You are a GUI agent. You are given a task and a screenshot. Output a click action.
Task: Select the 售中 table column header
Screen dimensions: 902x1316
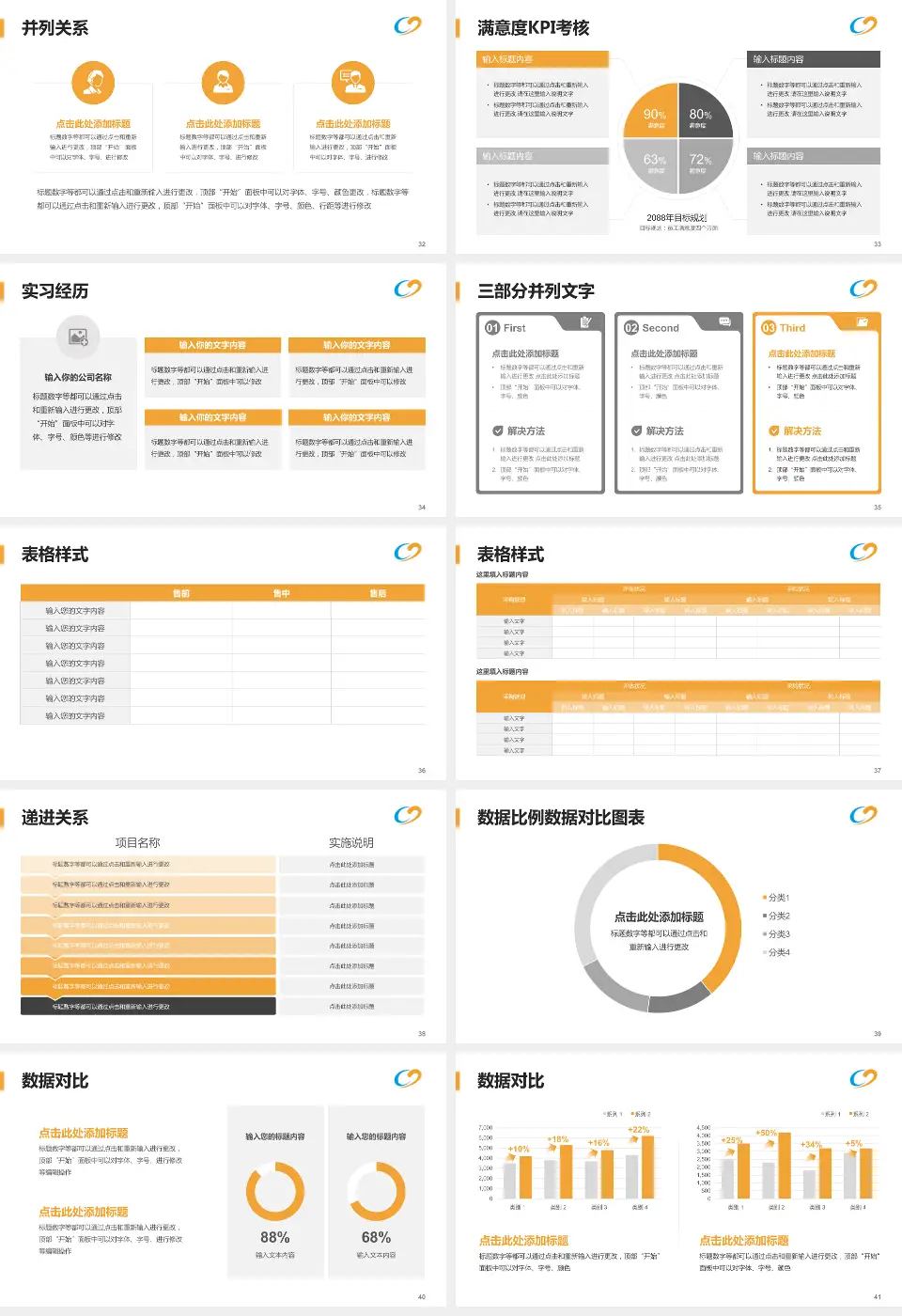pyautogui.click(x=281, y=593)
